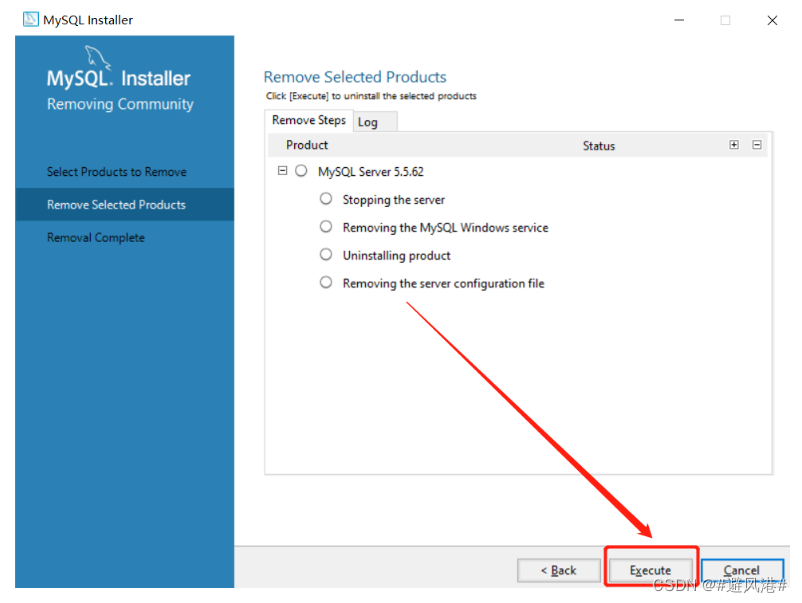Click the MySQL dolphin logo
Image resolution: width=802 pixels, height=603 pixels.
[97, 56]
